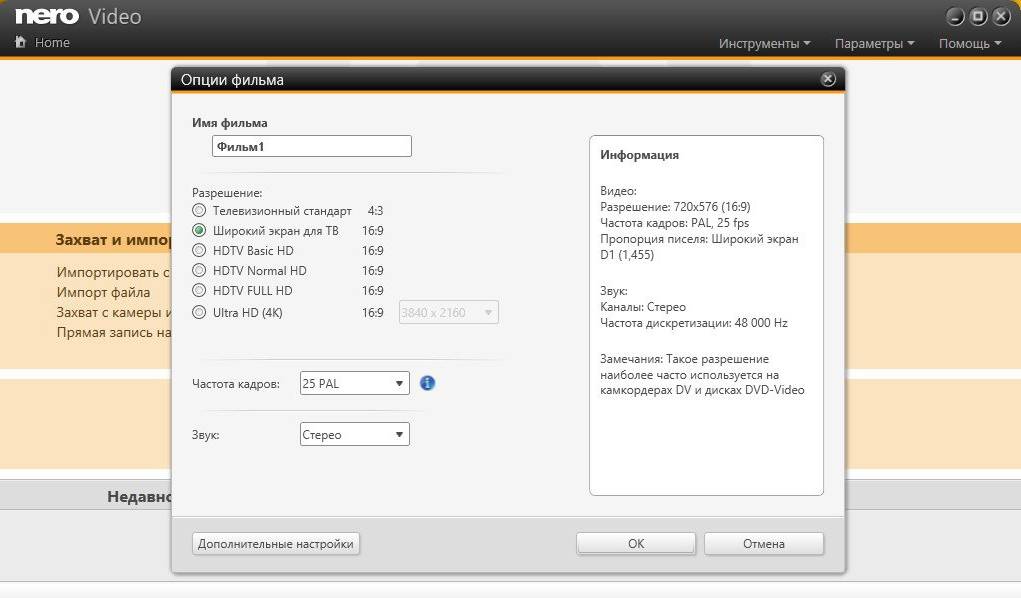Pick HDTV FULL HD resolution
The image size is (1021, 598).
(199, 290)
